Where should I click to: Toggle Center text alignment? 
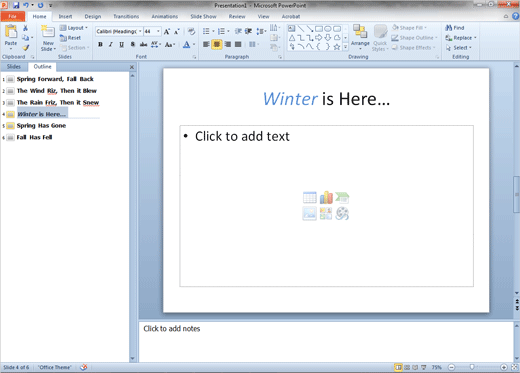tap(217, 44)
